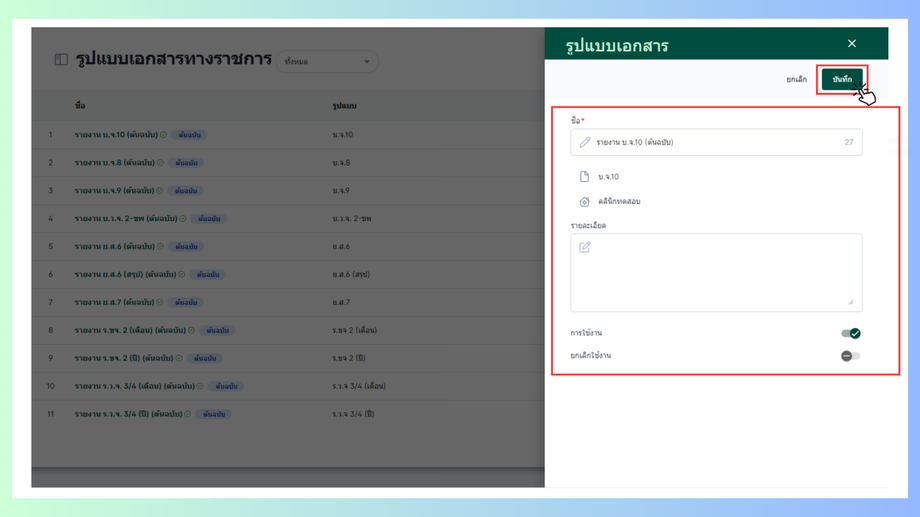This screenshot has width=920, height=517.
Task: Open รายงาน ร.ขจ. 2 (เดือน) (ต้นฉบับ) row
Action: click(x=130, y=330)
